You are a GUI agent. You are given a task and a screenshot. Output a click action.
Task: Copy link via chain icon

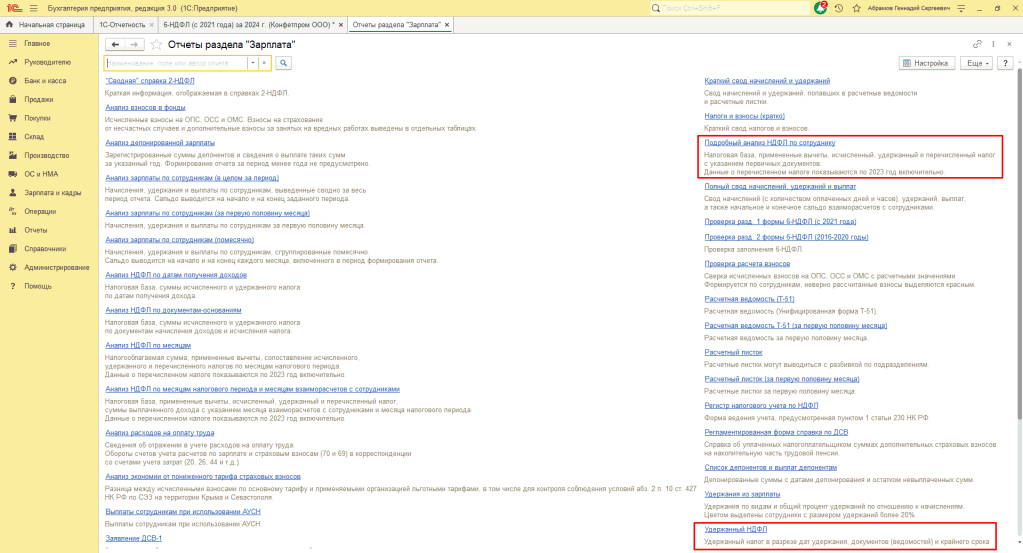(977, 45)
